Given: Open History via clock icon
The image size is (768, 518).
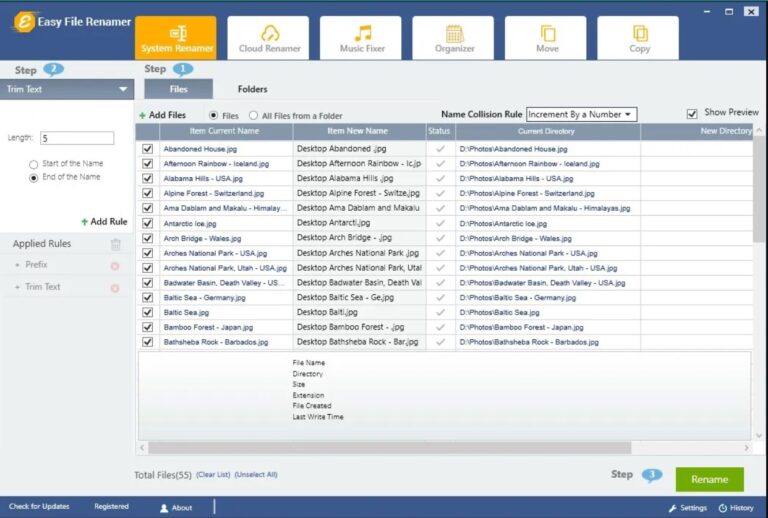Looking at the screenshot, I should (736, 508).
